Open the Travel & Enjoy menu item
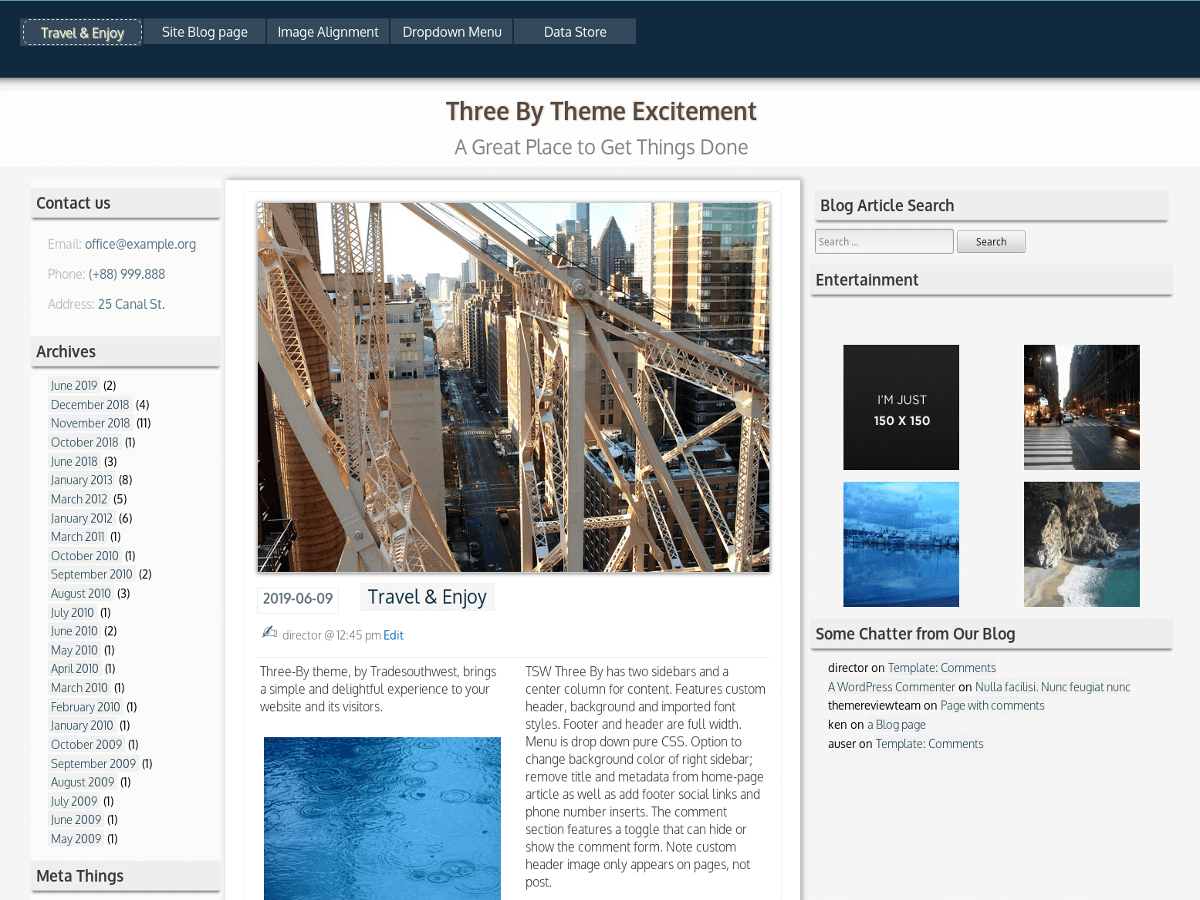Screen dimensions: 1200x900 click(82, 32)
